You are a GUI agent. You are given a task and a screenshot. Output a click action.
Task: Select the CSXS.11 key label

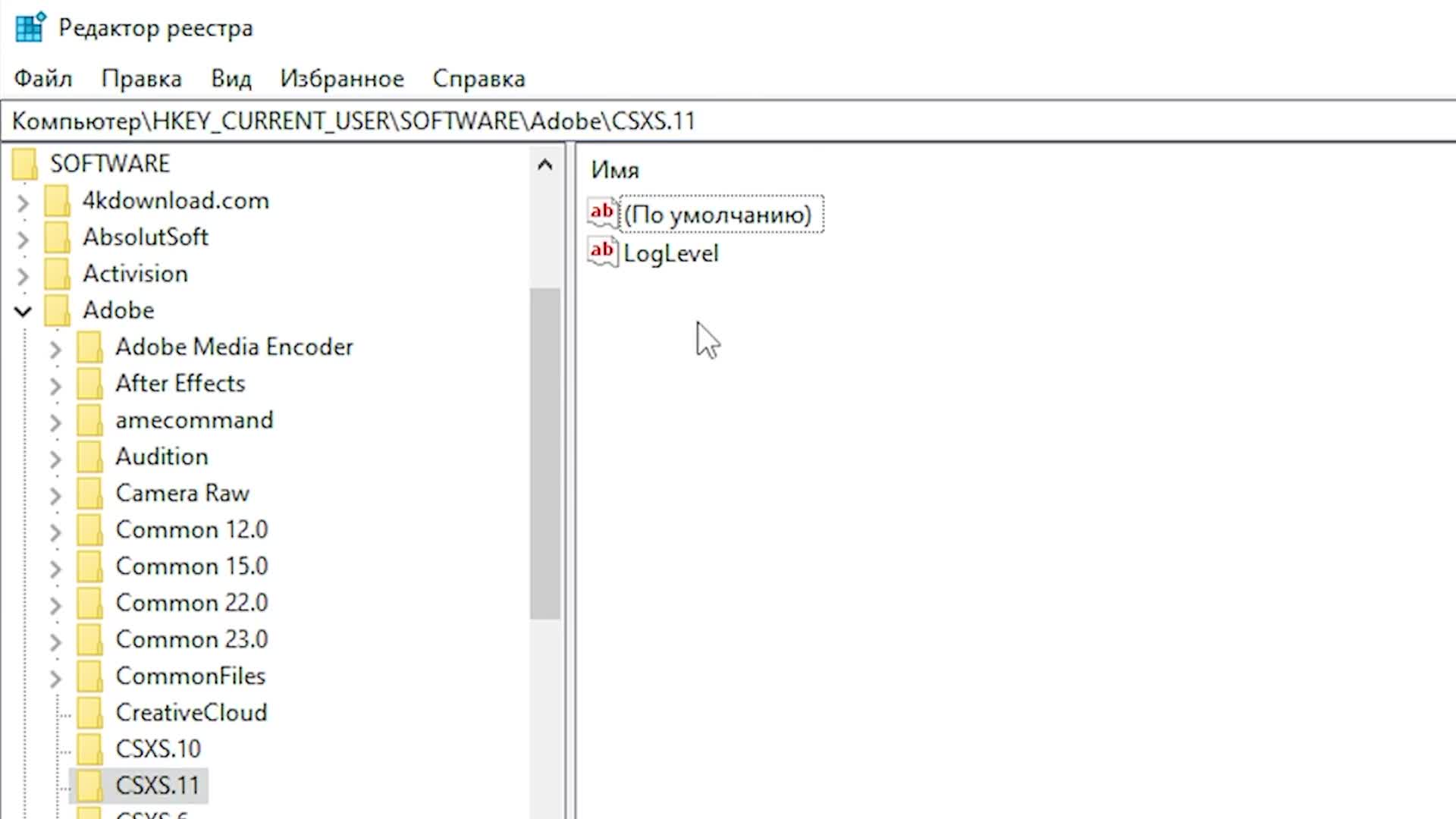pyautogui.click(x=157, y=786)
